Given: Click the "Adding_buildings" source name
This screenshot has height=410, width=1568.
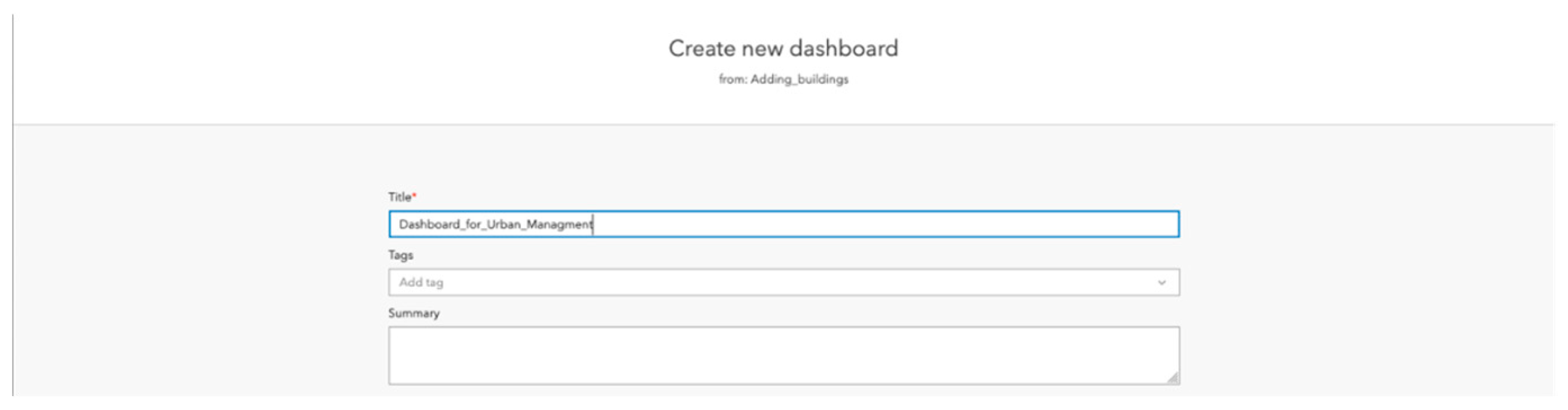Looking at the screenshot, I should point(799,79).
